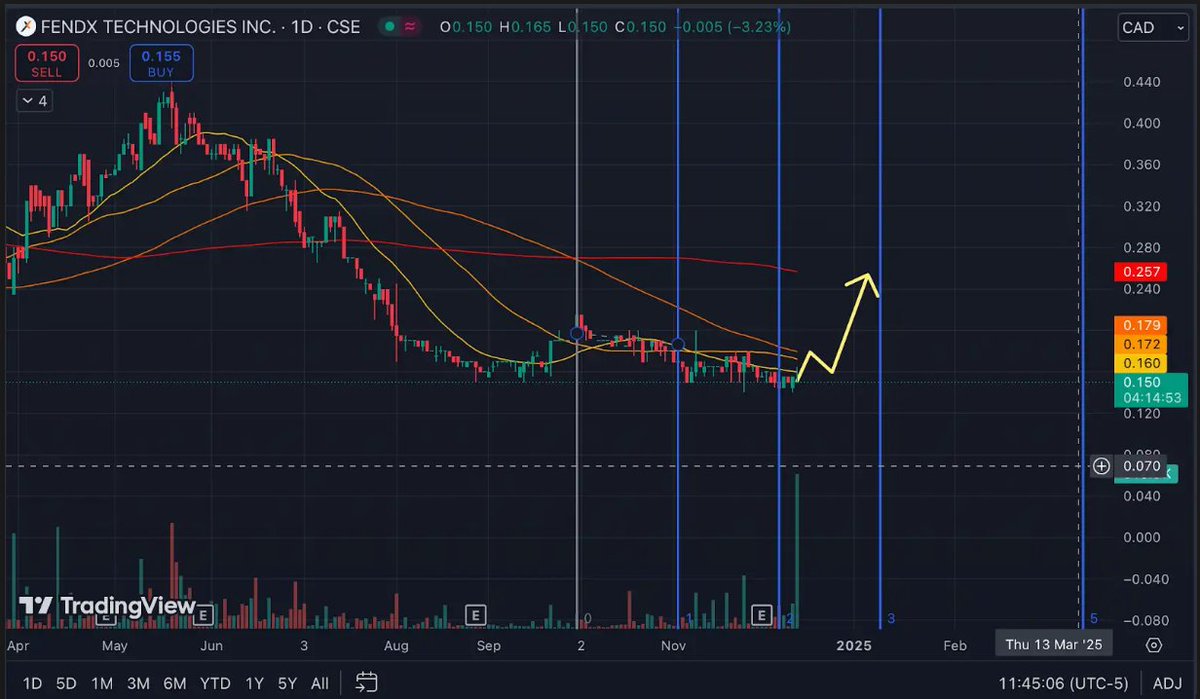Select the 1D time range

(32, 684)
